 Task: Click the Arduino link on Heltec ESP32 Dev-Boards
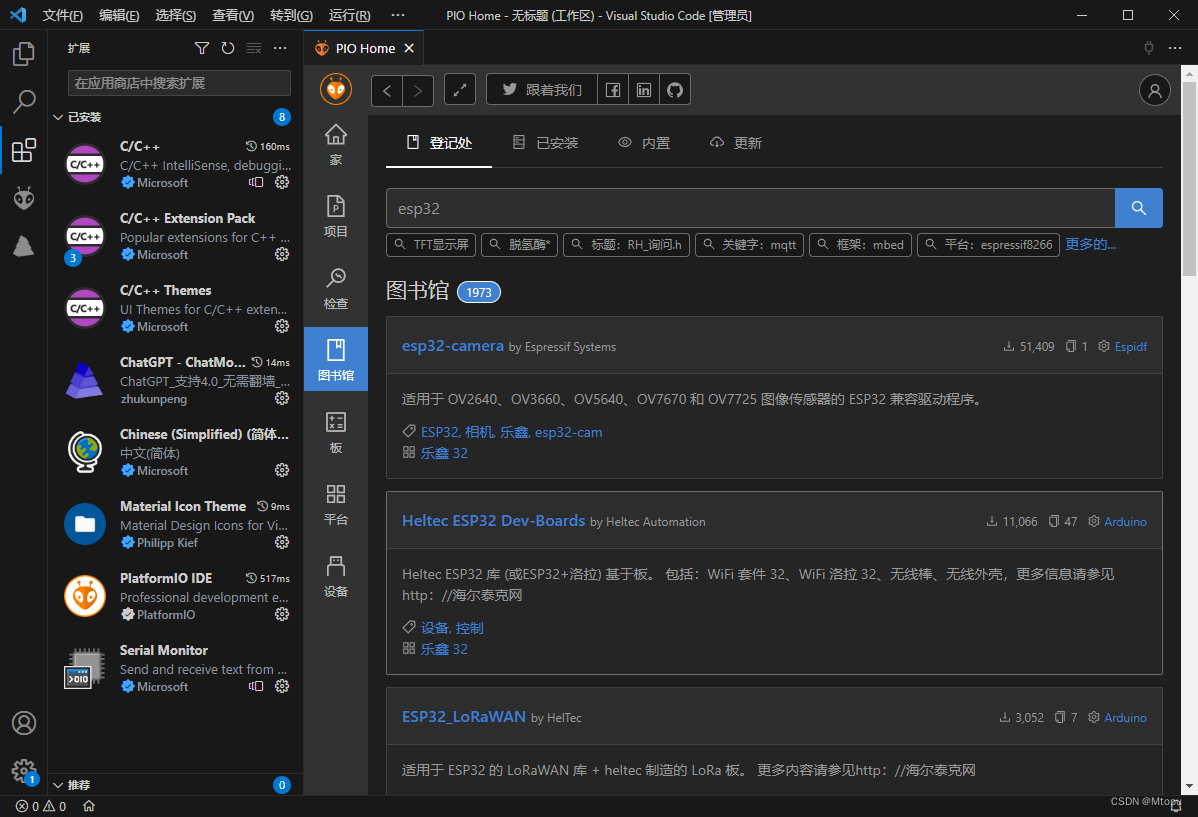[x=1124, y=521]
